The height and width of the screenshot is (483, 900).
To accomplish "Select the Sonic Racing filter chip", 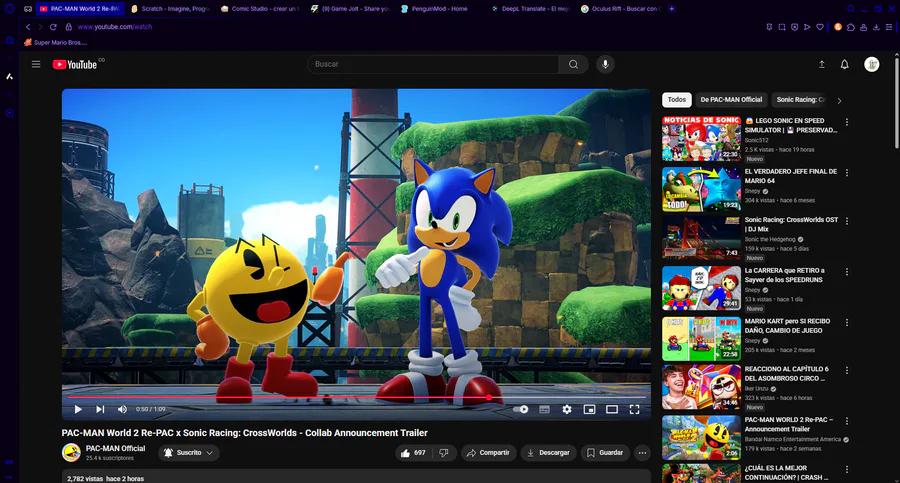I will coord(800,100).
